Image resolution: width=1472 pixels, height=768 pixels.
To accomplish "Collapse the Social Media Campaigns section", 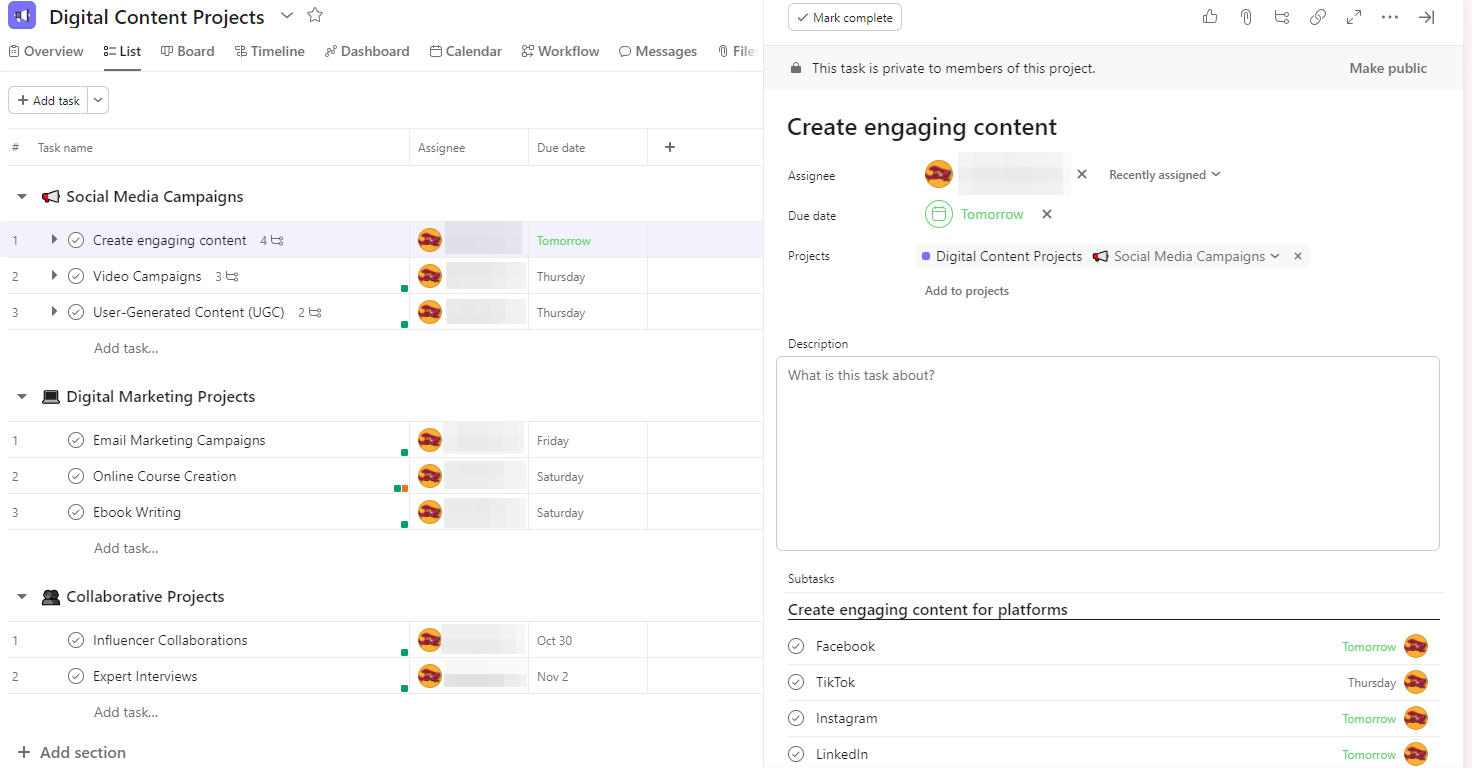I will [x=21, y=197].
